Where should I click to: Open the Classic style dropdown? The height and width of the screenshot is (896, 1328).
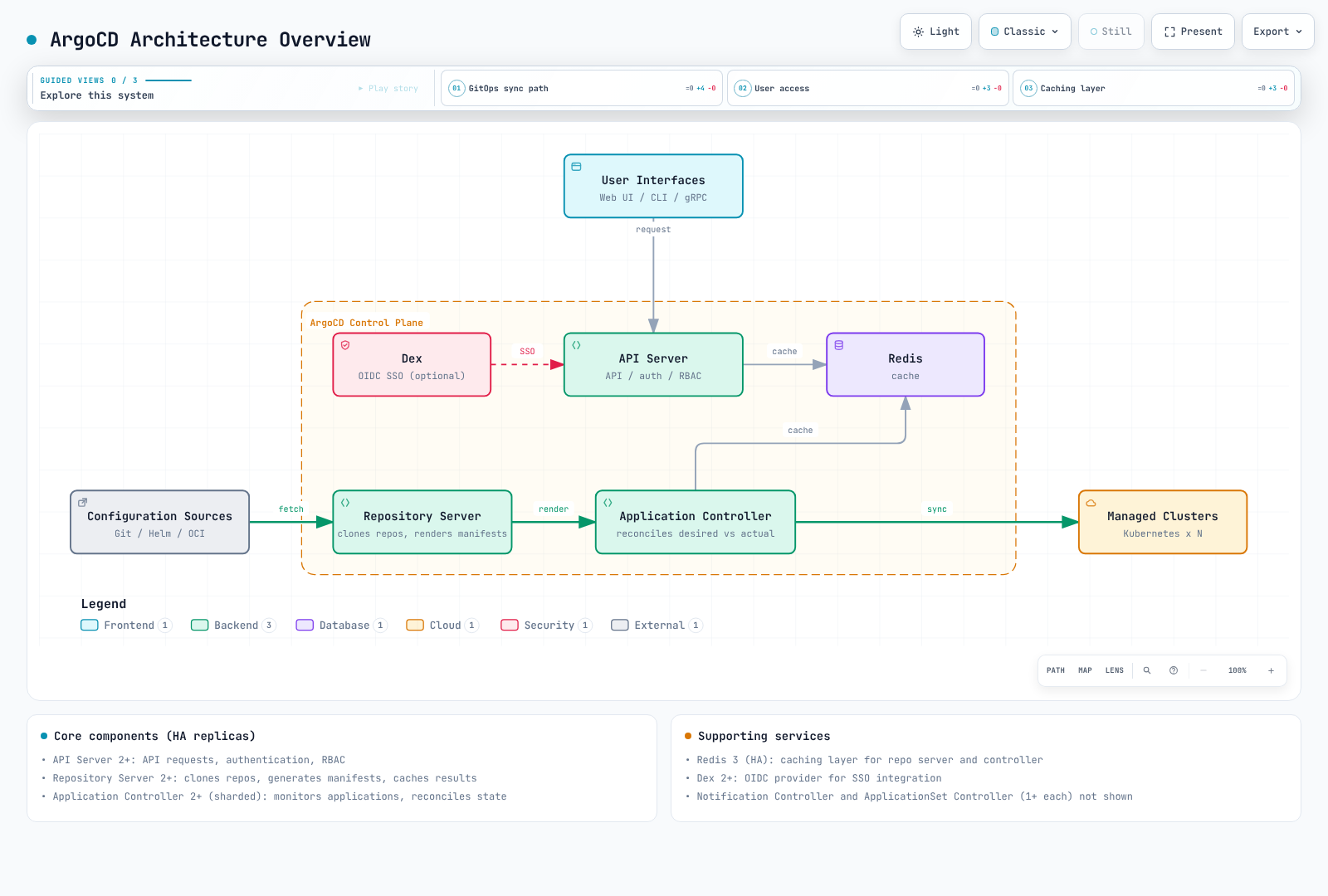1025,32
